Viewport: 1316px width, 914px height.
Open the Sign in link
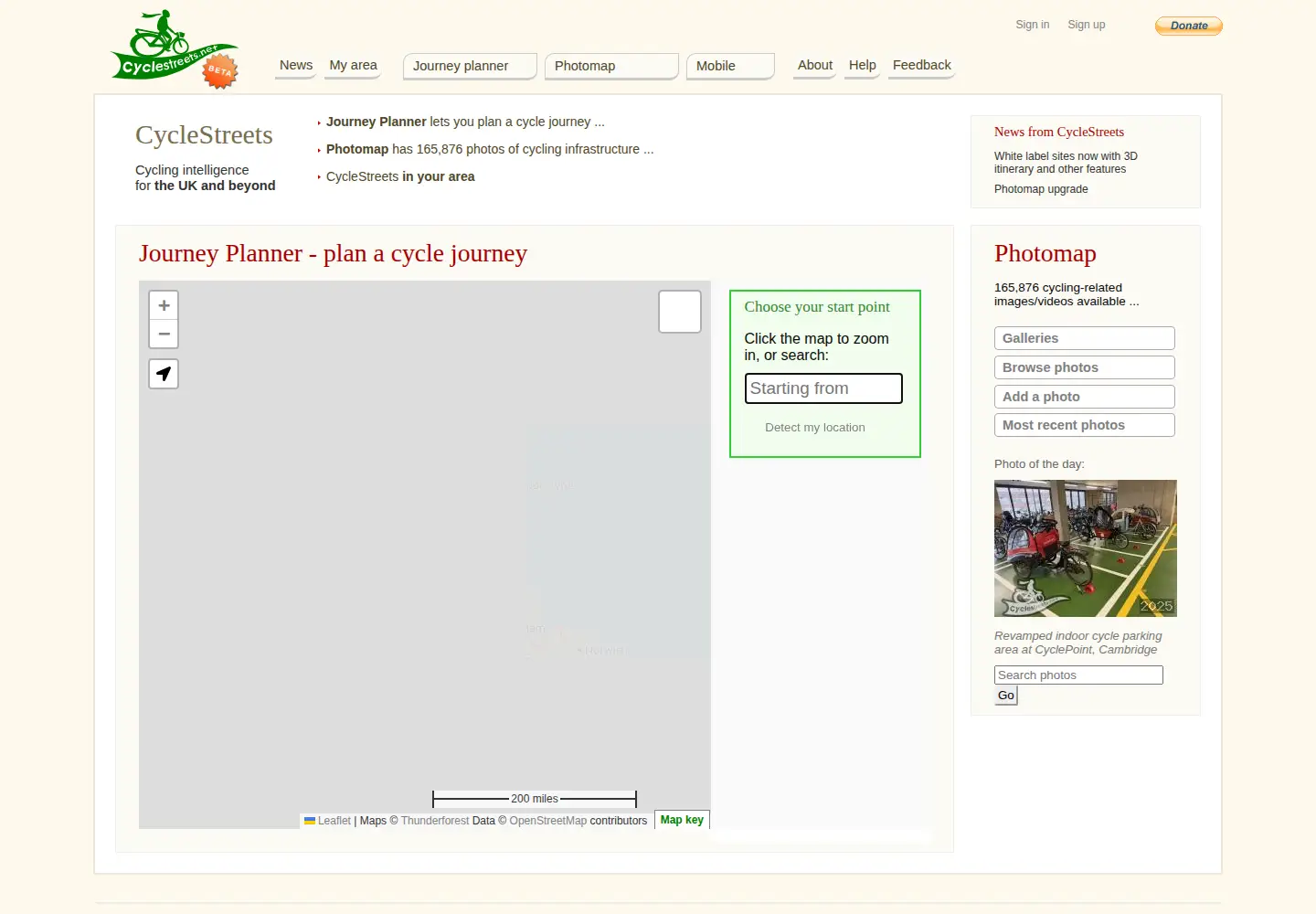pyautogui.click(x=1032, y=25)
